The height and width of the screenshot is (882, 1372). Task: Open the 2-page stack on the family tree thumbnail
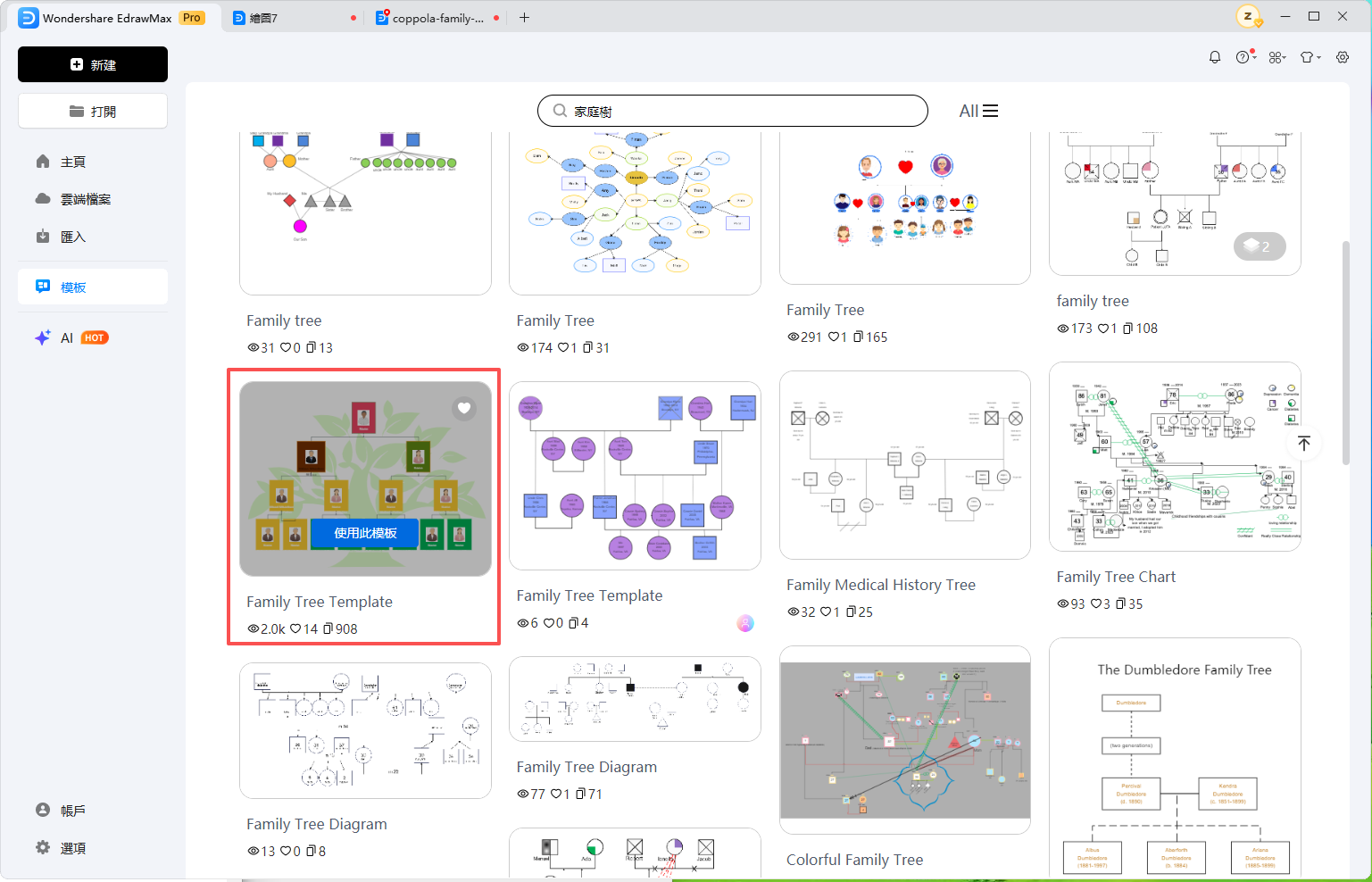click(1260, 246)
